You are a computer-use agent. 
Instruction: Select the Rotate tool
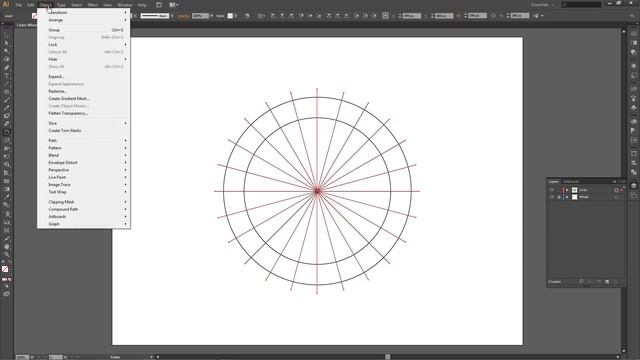[6, 132]
